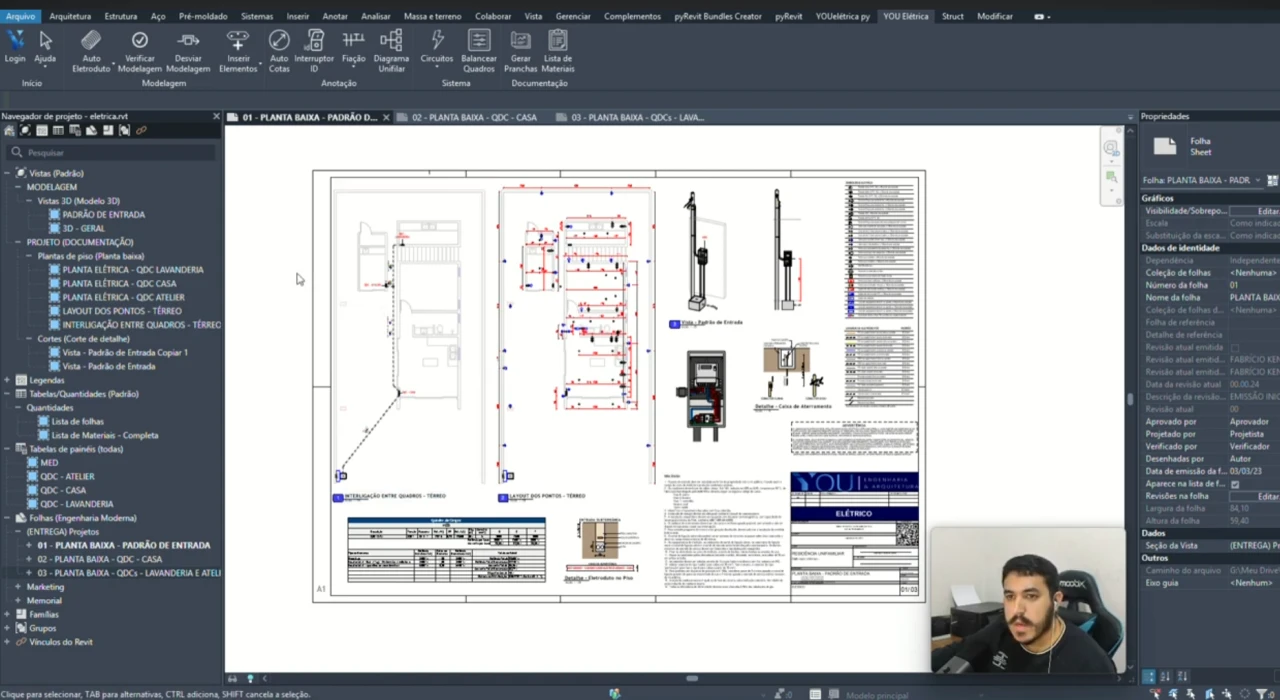Click the Data de emissão value 03/03/23
The width and height of the screenshot is (1280, 700).
(1254, 471)
